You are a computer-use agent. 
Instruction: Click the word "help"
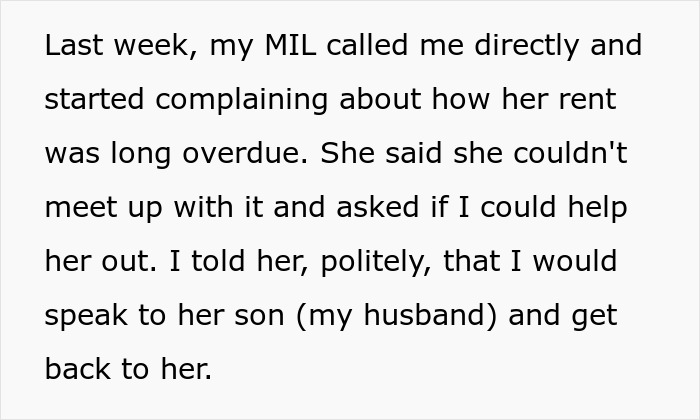tap(597, 209)
